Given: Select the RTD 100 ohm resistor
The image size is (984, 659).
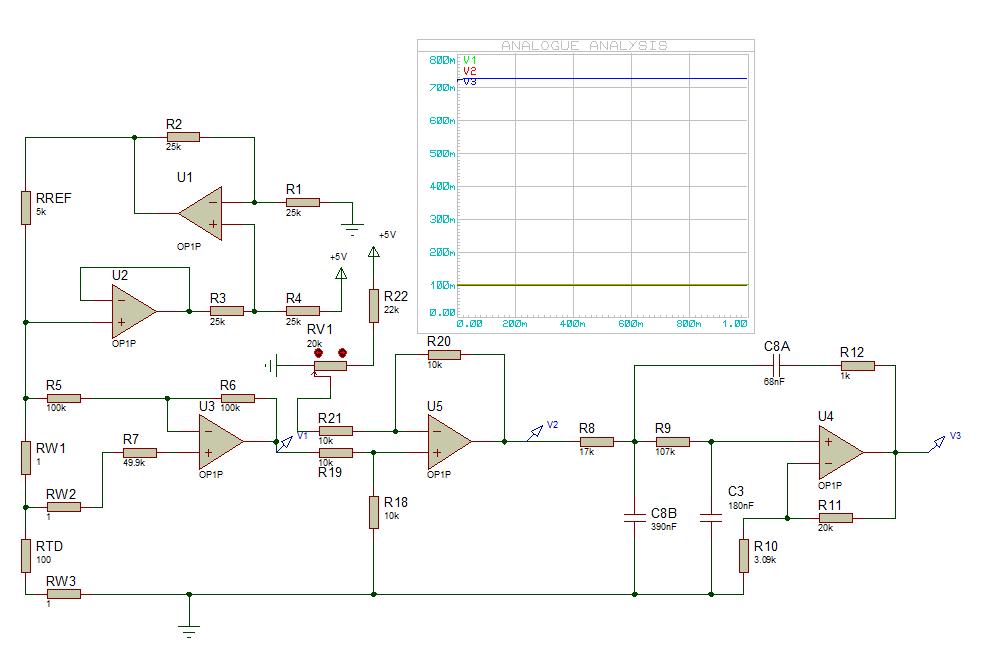Looking at the screenshot, I should click(x=26, y=555).
